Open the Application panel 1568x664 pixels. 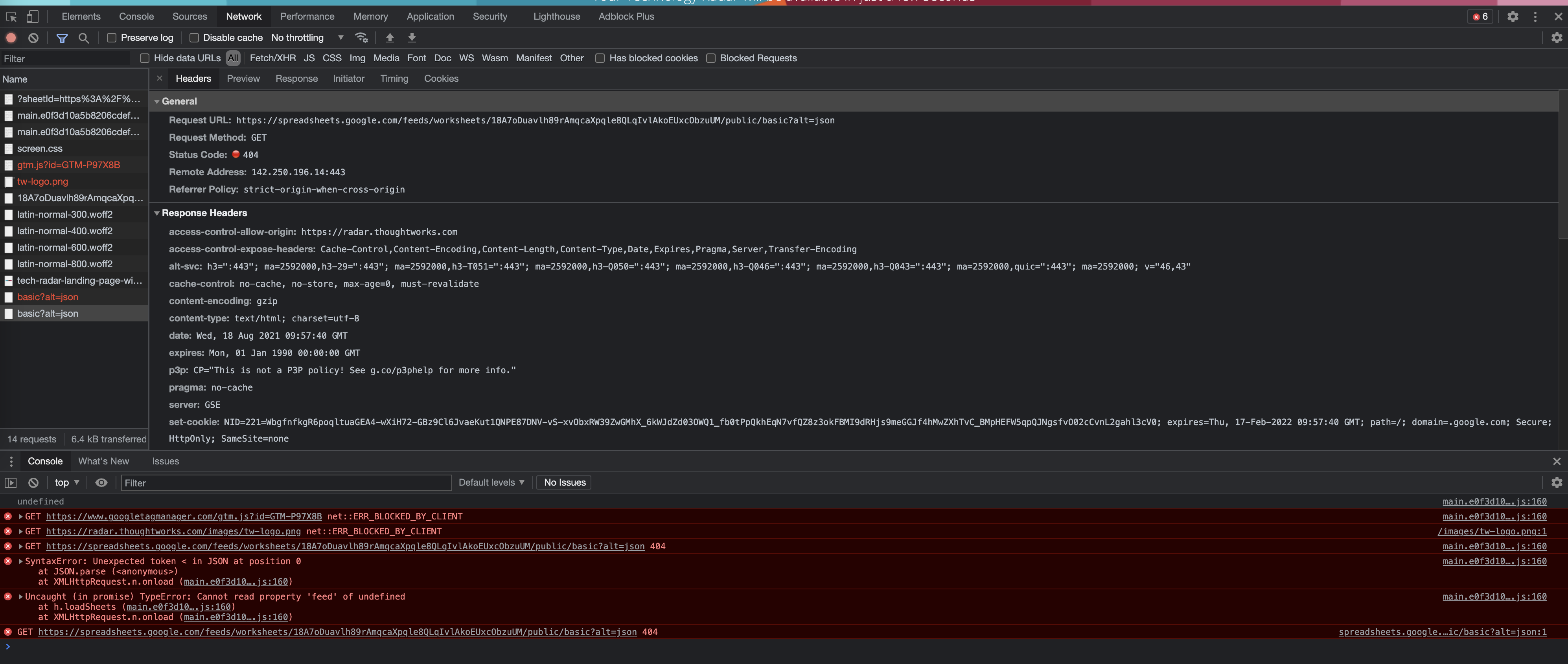point(431,17)
